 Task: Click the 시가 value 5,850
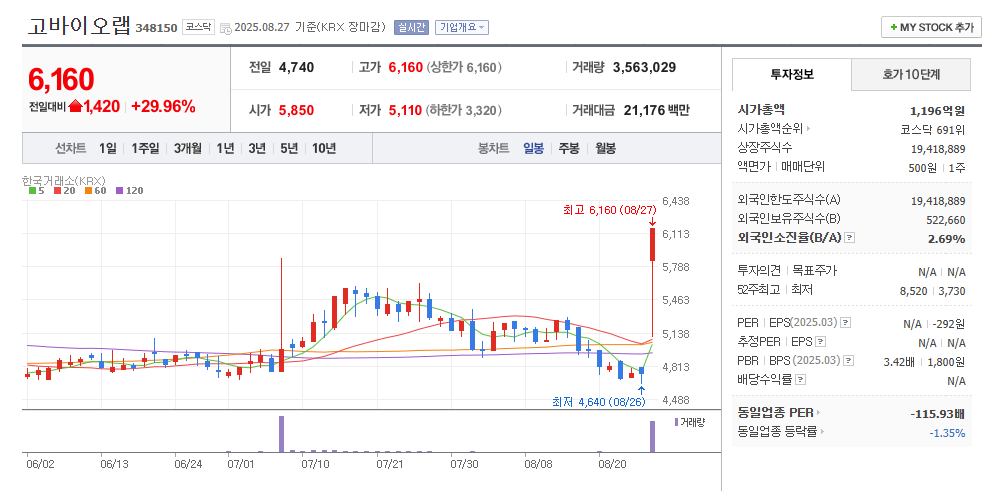point(296,110)
